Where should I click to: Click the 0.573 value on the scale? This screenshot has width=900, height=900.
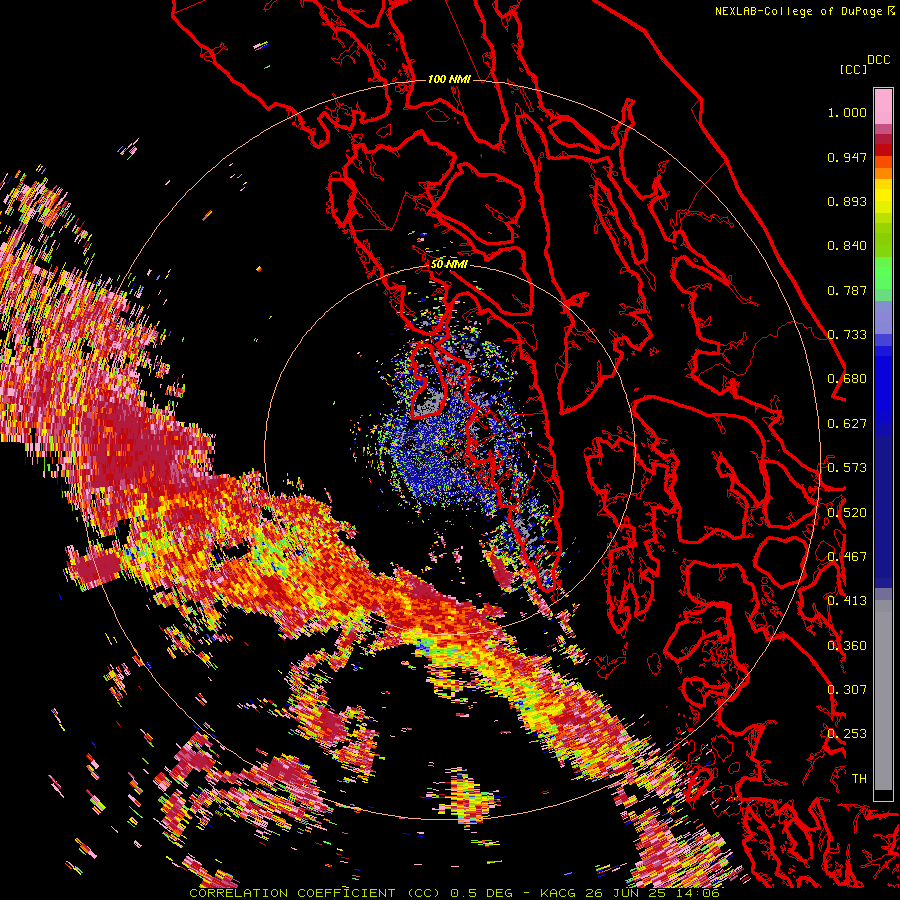[847, 468]
